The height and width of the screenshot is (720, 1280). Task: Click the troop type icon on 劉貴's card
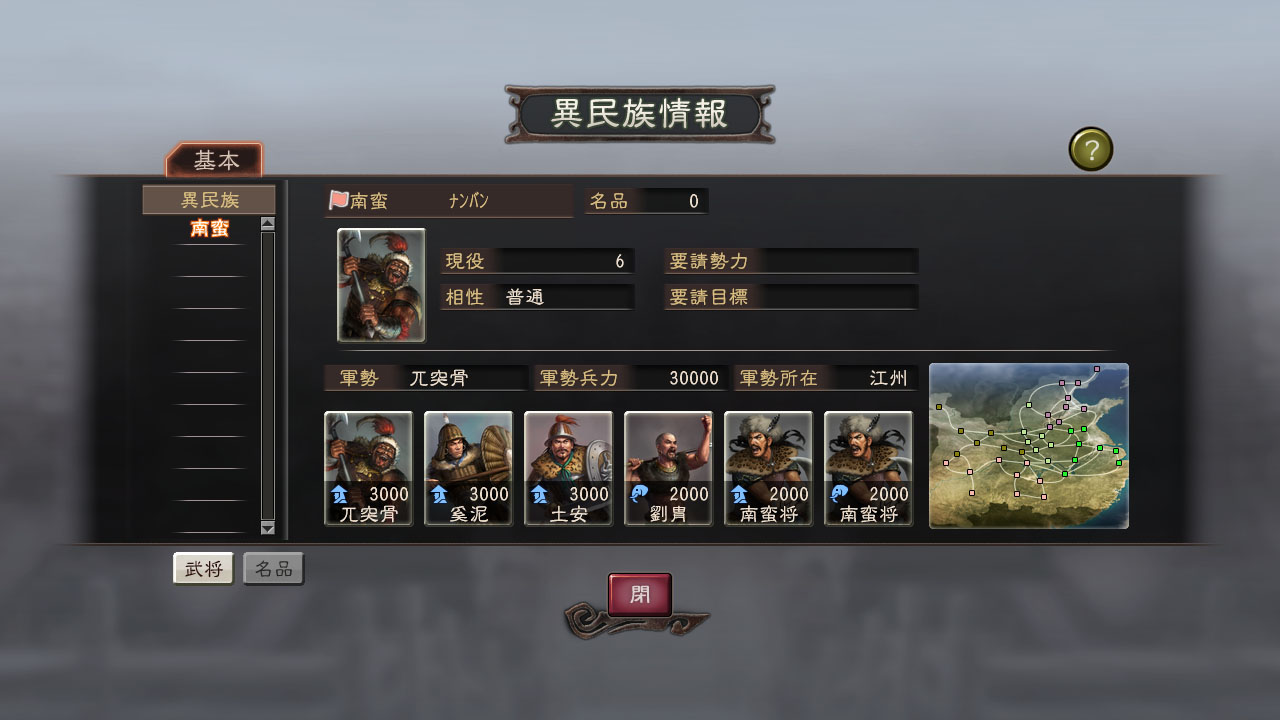pyautogui.click(x=639, y=493)
